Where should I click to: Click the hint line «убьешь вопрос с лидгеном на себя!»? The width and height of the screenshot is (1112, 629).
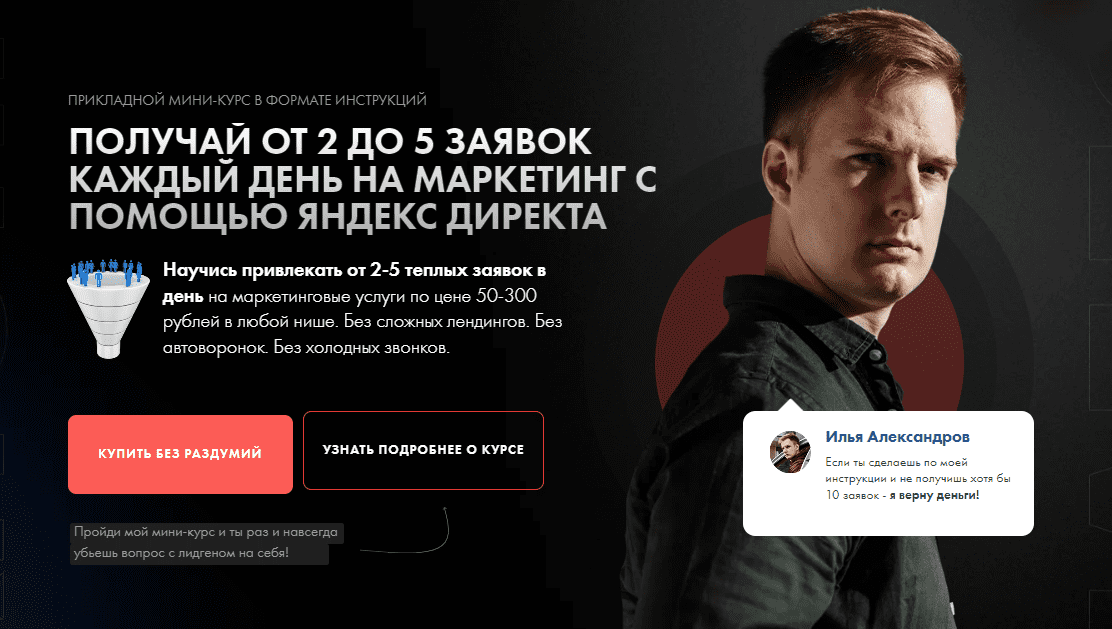(182, 552)
